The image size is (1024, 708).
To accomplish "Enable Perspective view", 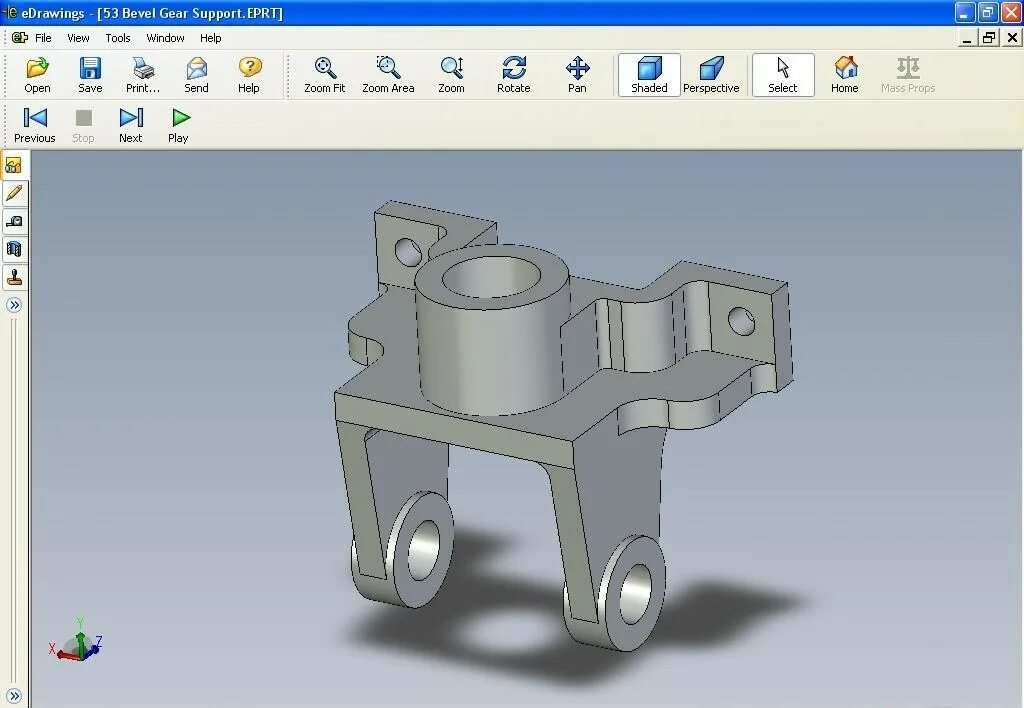I will click(x=711, y=74).
